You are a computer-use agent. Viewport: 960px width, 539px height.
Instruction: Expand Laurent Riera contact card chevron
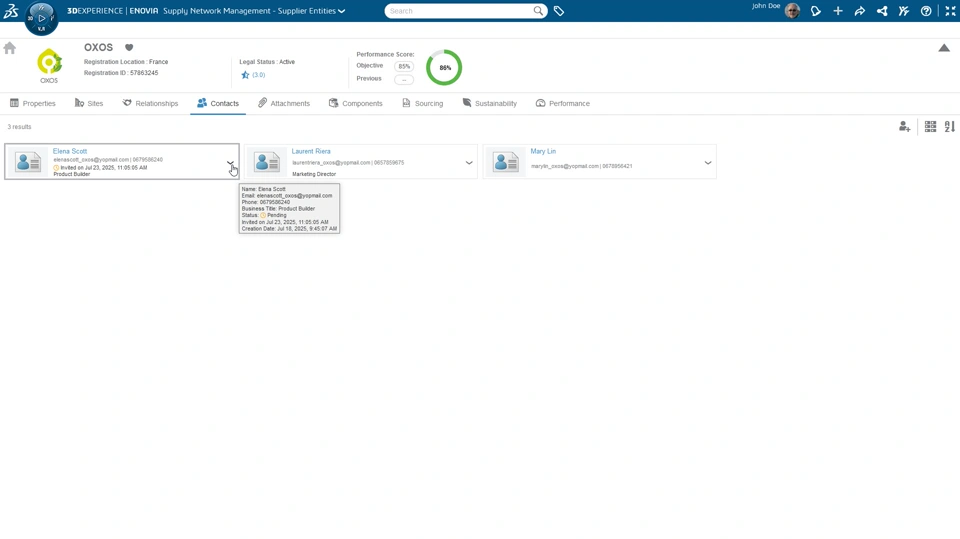[469, 163]
